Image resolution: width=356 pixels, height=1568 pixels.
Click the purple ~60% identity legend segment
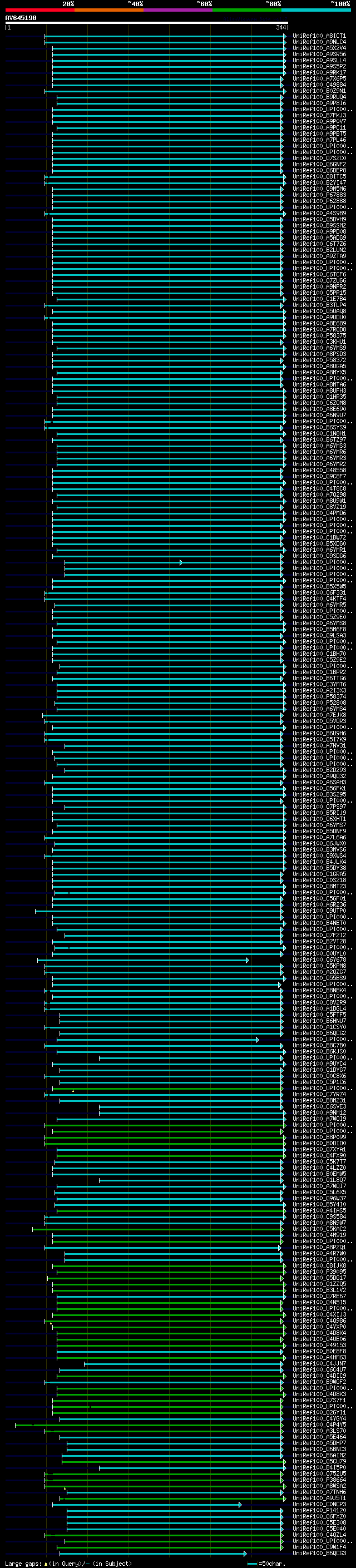coord(177,10)
